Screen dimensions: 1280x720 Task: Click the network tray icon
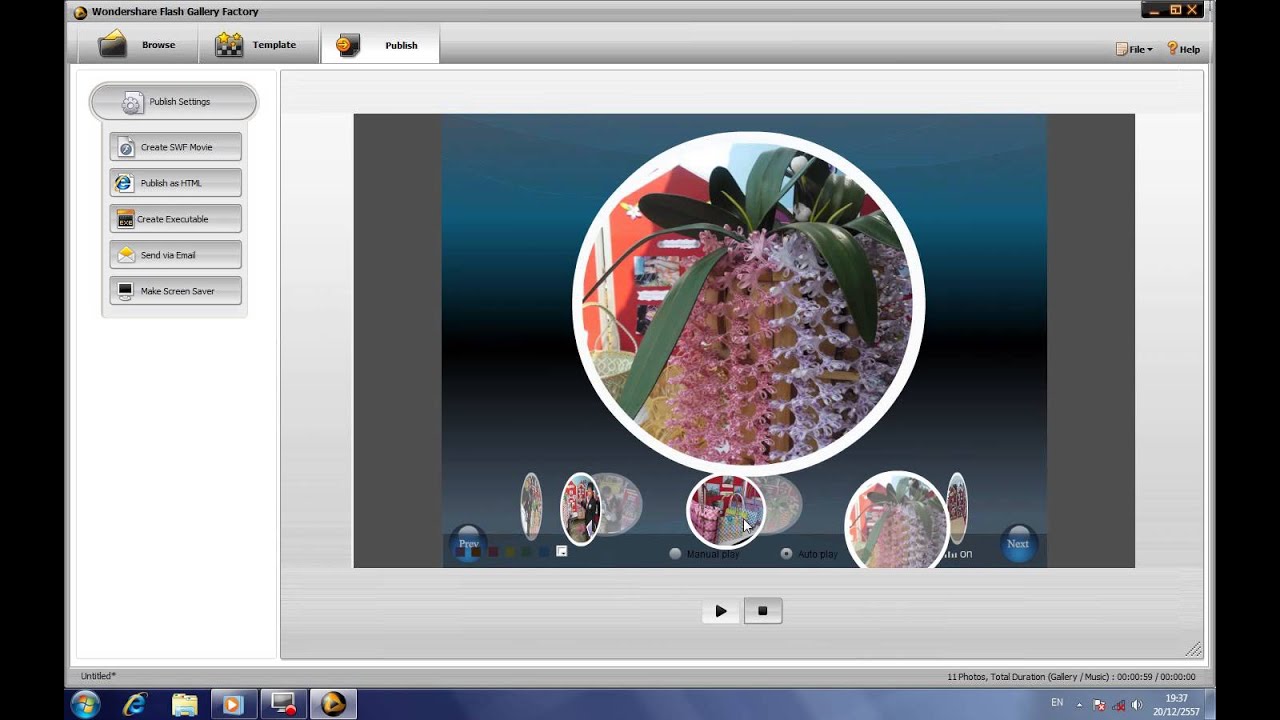click(1118, 705)
